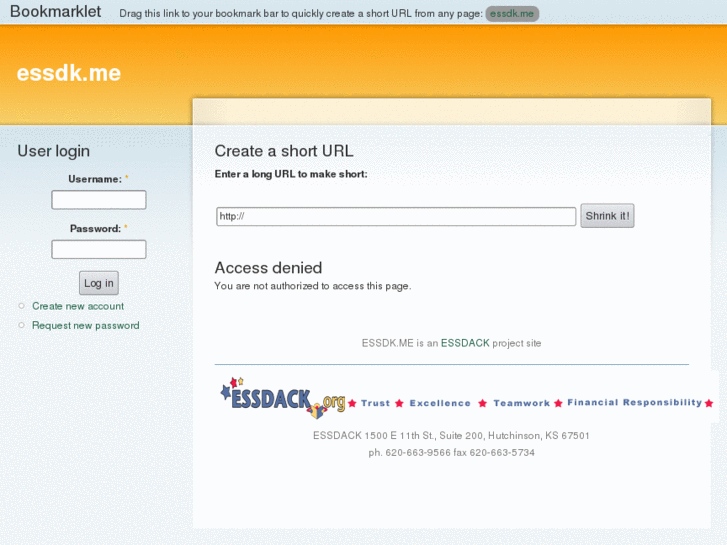Click the Username label
Screen dimensions: 727x545
click(x=95, y=179)
